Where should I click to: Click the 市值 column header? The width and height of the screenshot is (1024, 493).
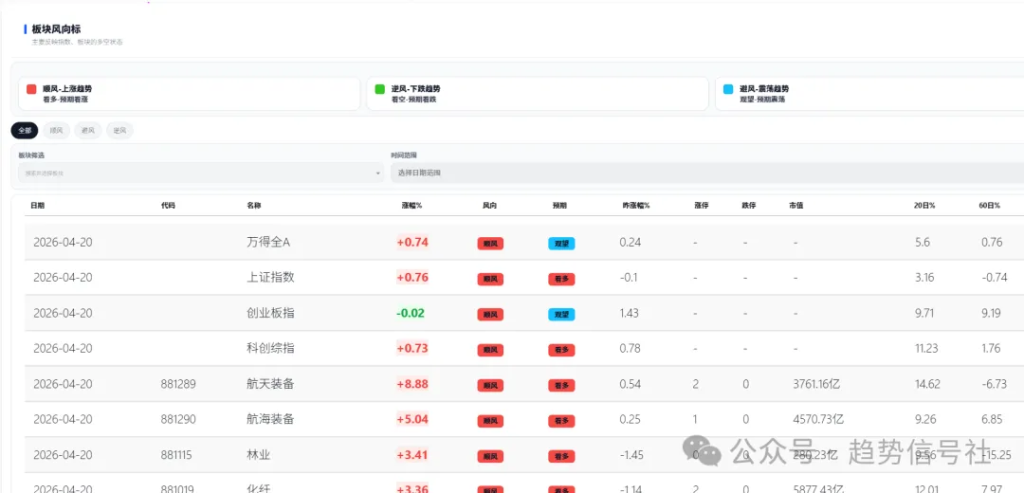tap(796, 206)
